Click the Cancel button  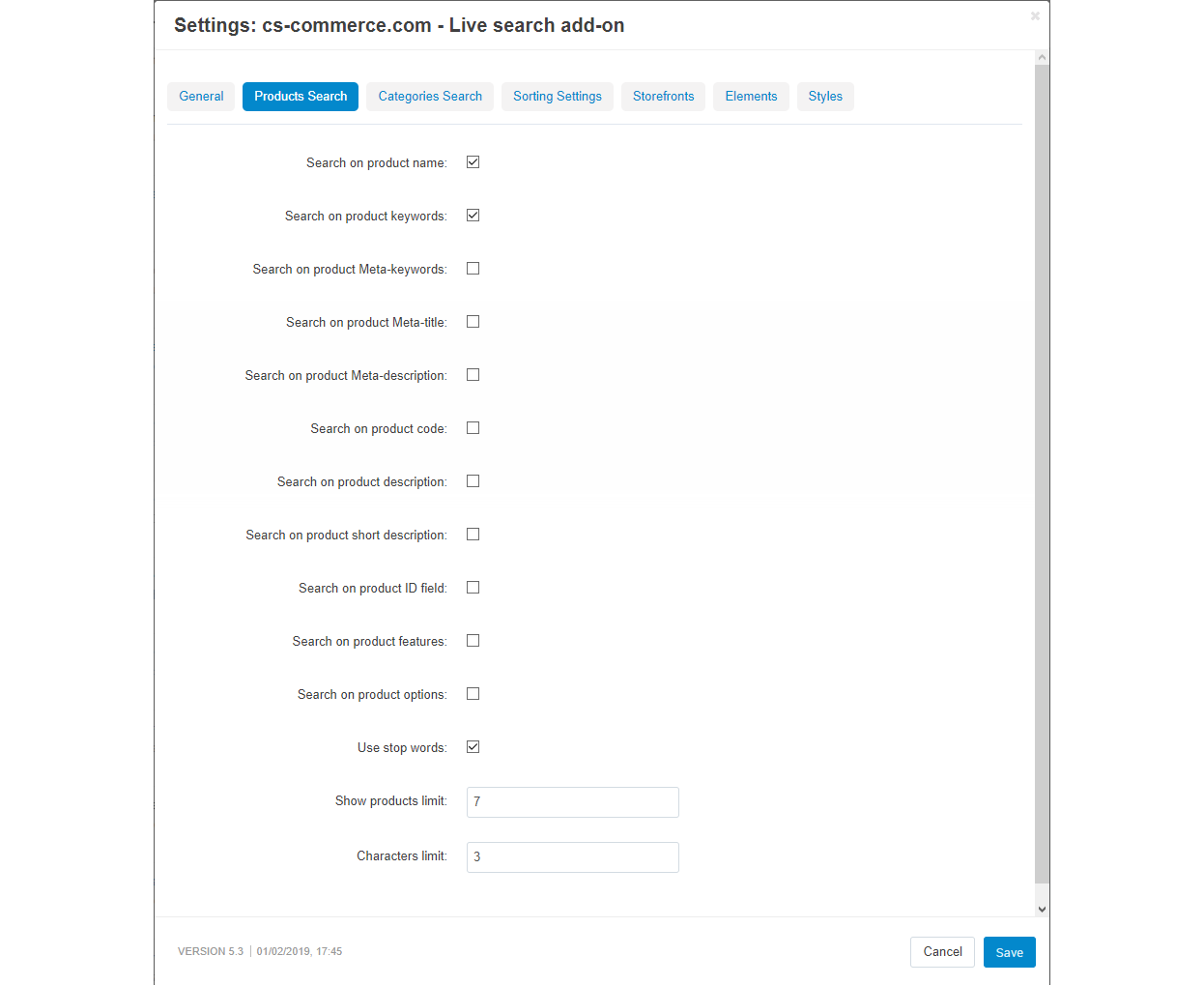942,952
